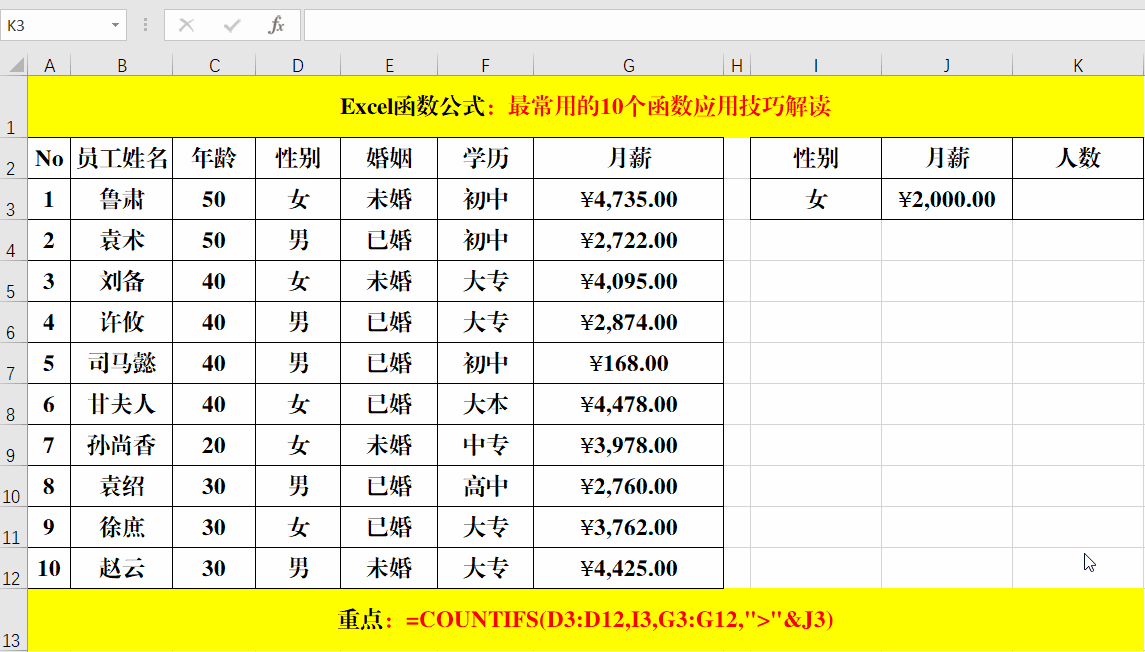The width and height of the screenshot is (1145, 652).
Task: Click age cell 20 for 孙尚香
Action: coord(214,445)
